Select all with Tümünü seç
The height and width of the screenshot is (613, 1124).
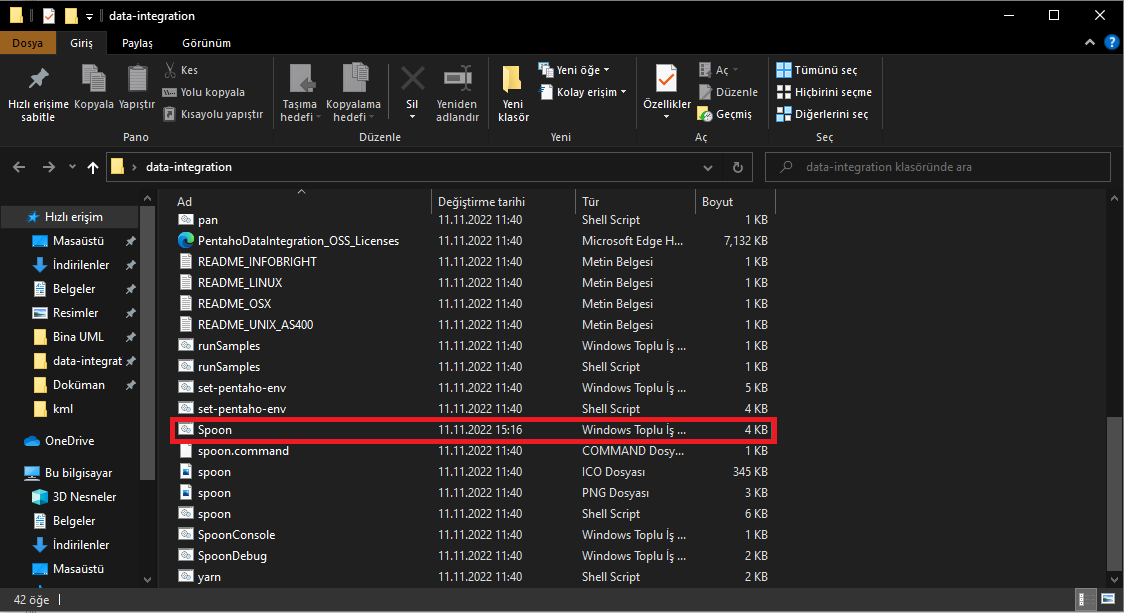click(x=817, y=70)
